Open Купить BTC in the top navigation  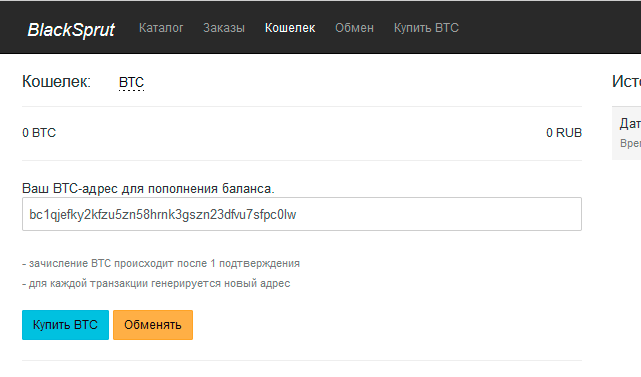(426, 28)
